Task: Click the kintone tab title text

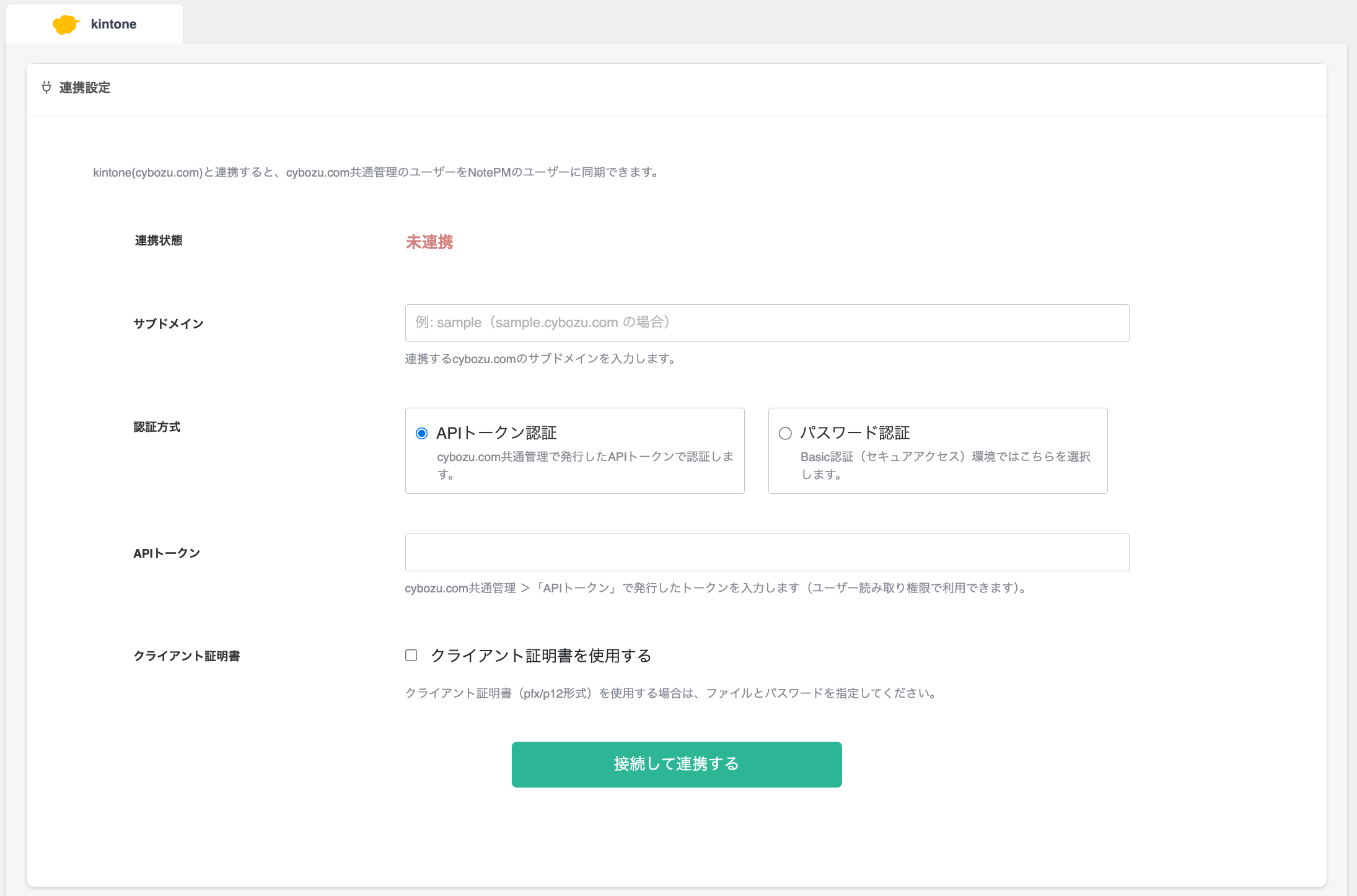Action: 114,24
